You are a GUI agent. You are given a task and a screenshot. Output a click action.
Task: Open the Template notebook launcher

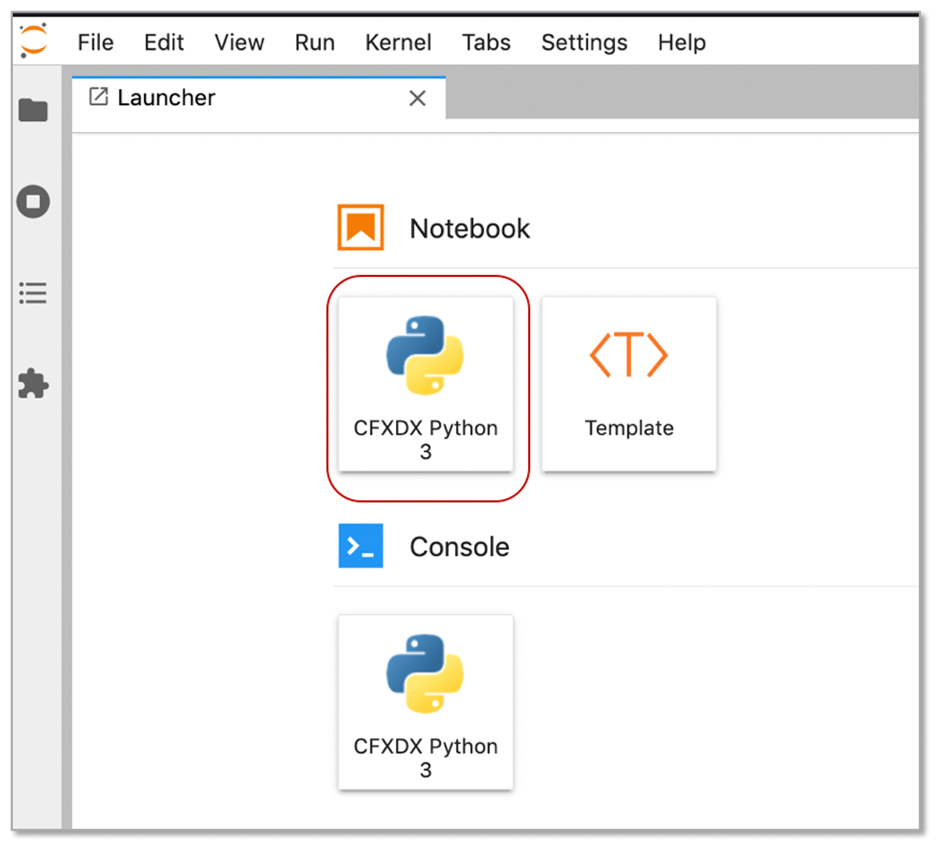pos(628,383)
